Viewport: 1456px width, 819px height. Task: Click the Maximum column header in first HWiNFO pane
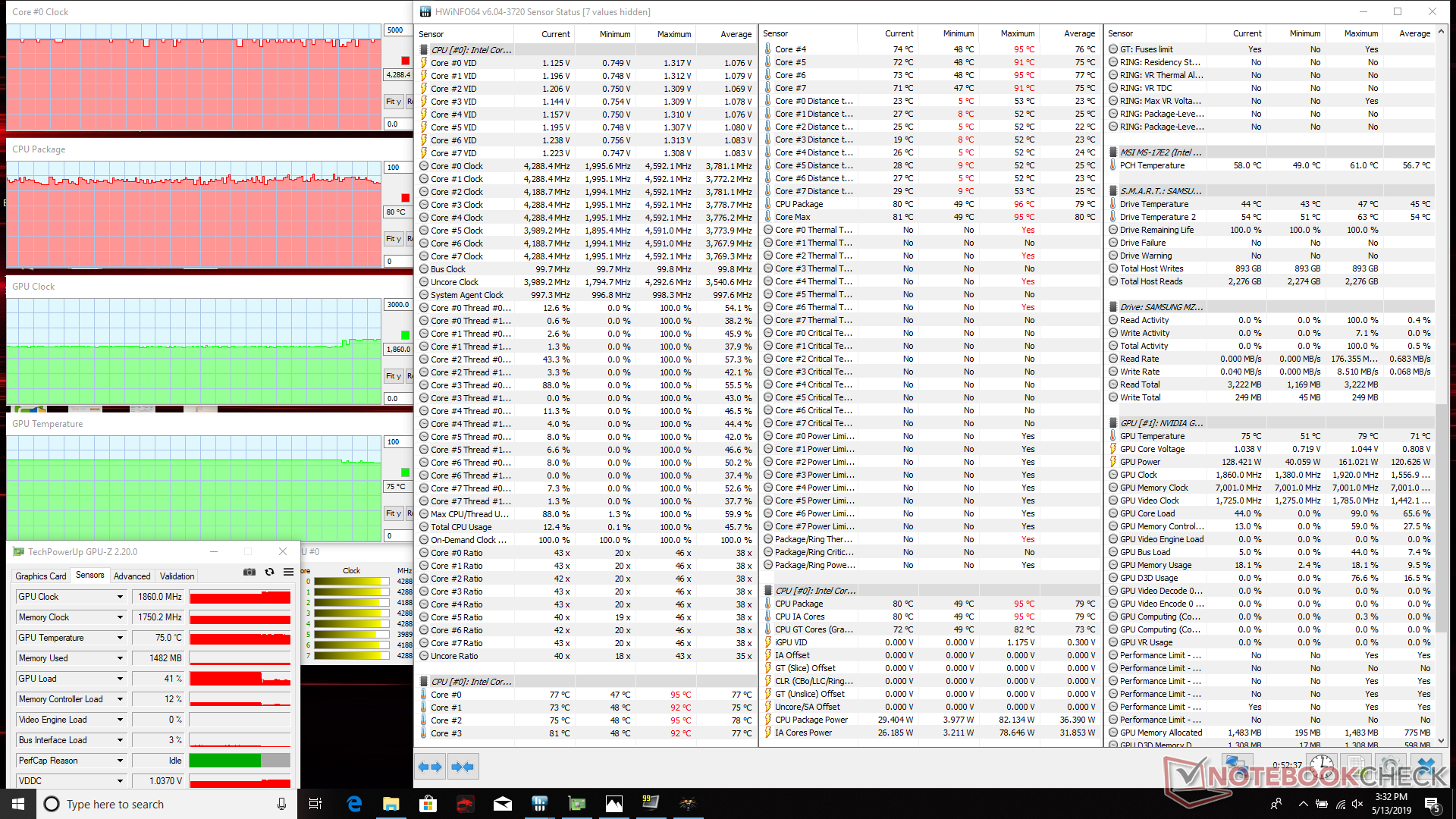(665, 34)
